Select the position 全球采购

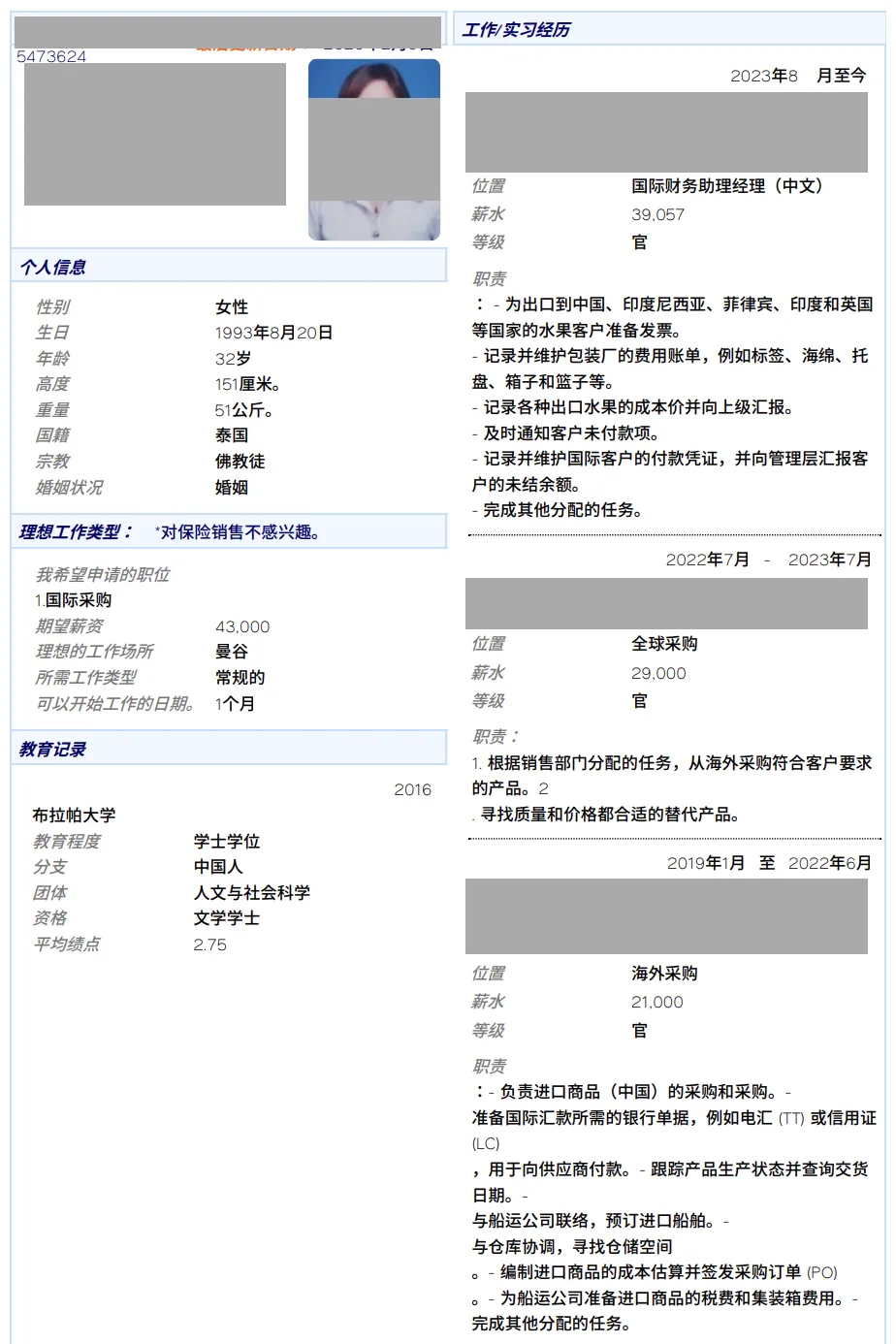click(x=664, y=644)
